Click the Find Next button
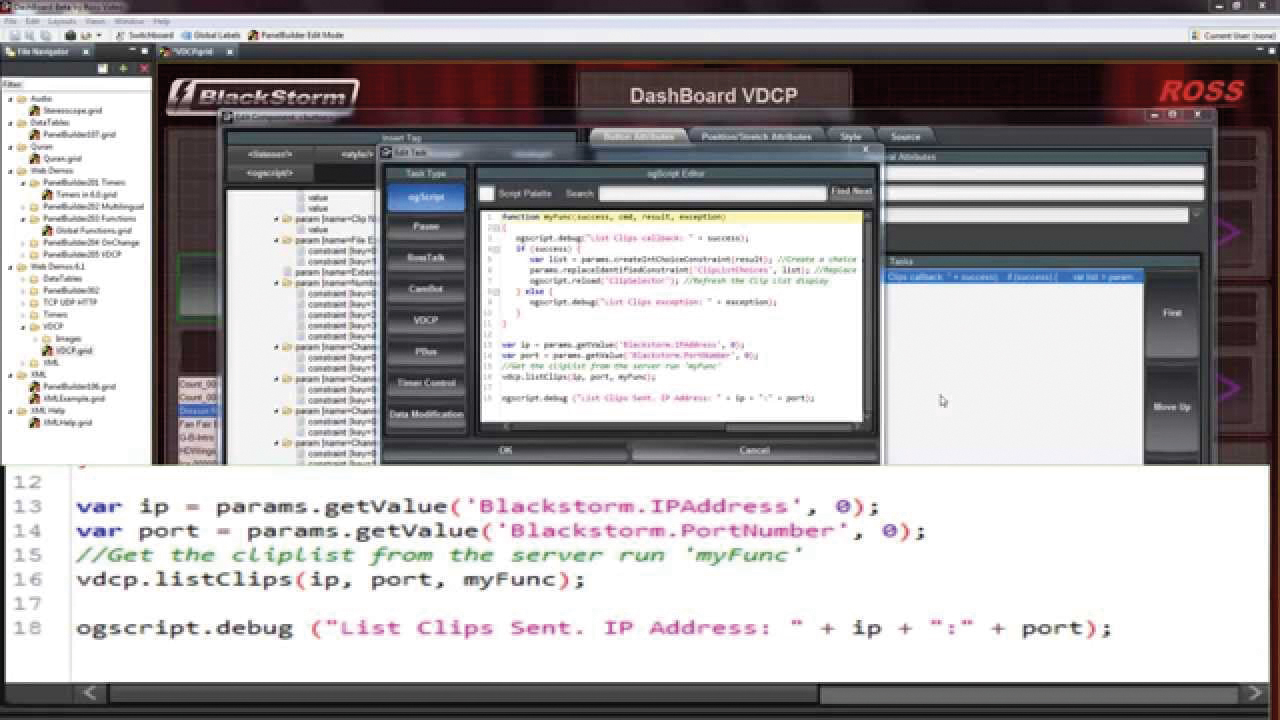Screen dimensions: 1280x720 pos(852,192)
